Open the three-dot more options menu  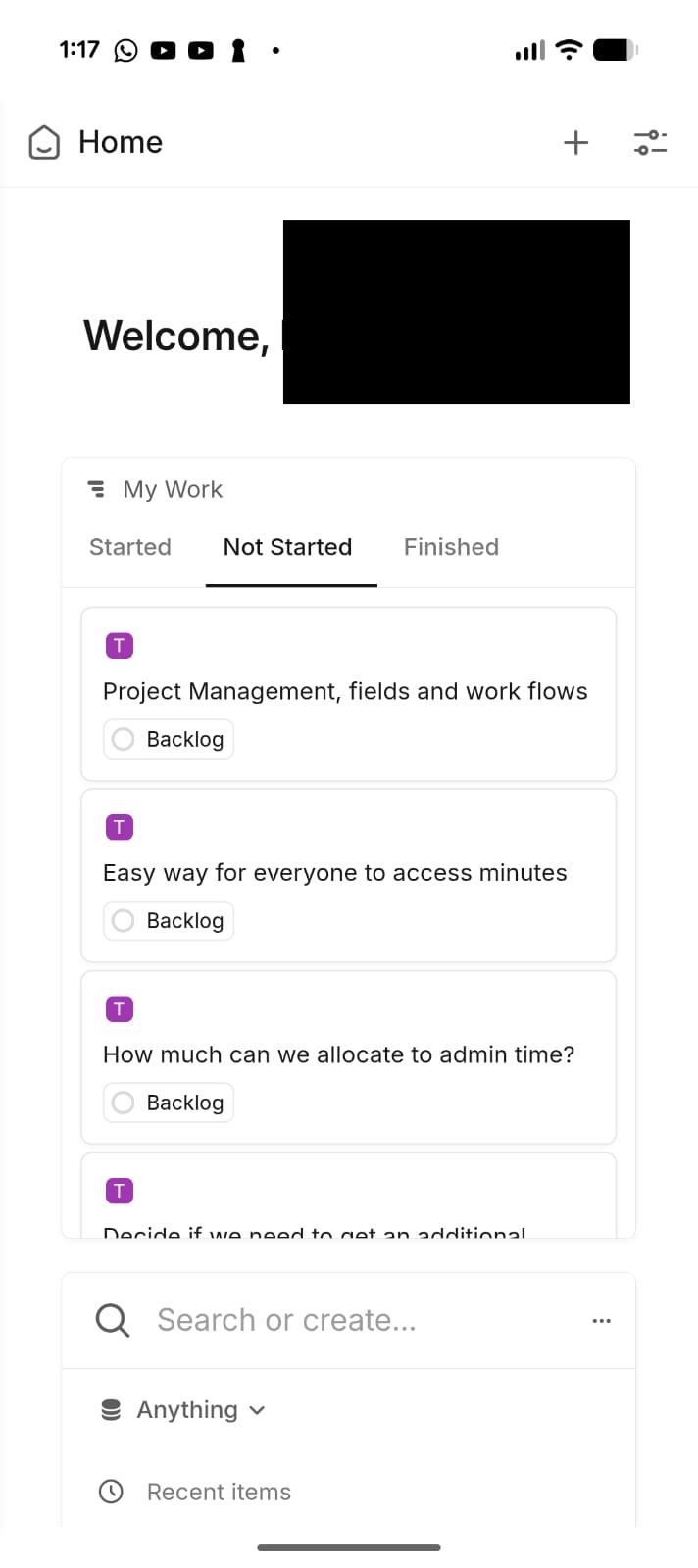(x=602, y=1321)
